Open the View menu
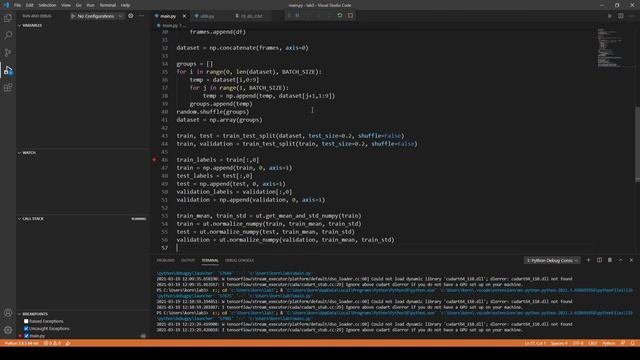This screenshot has height=360, width=640. [x=66, y=5]
